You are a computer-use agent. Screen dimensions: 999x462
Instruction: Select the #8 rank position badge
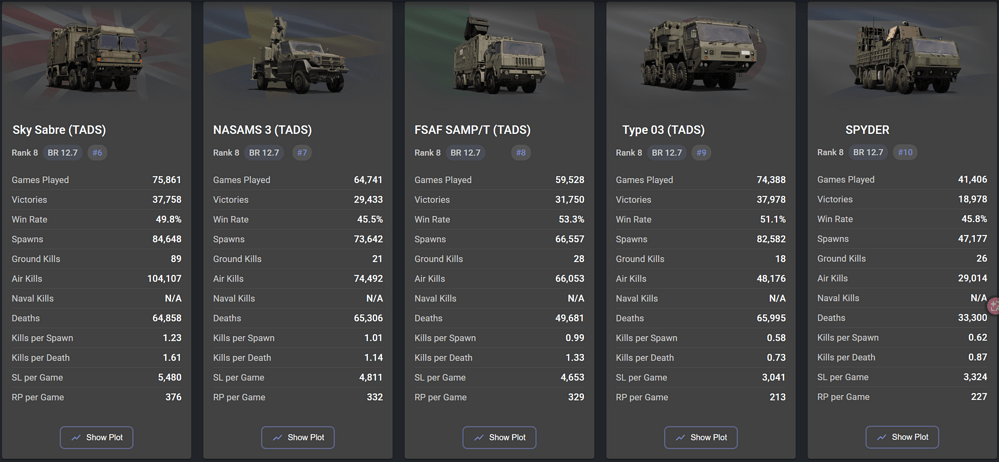point(520,153)
